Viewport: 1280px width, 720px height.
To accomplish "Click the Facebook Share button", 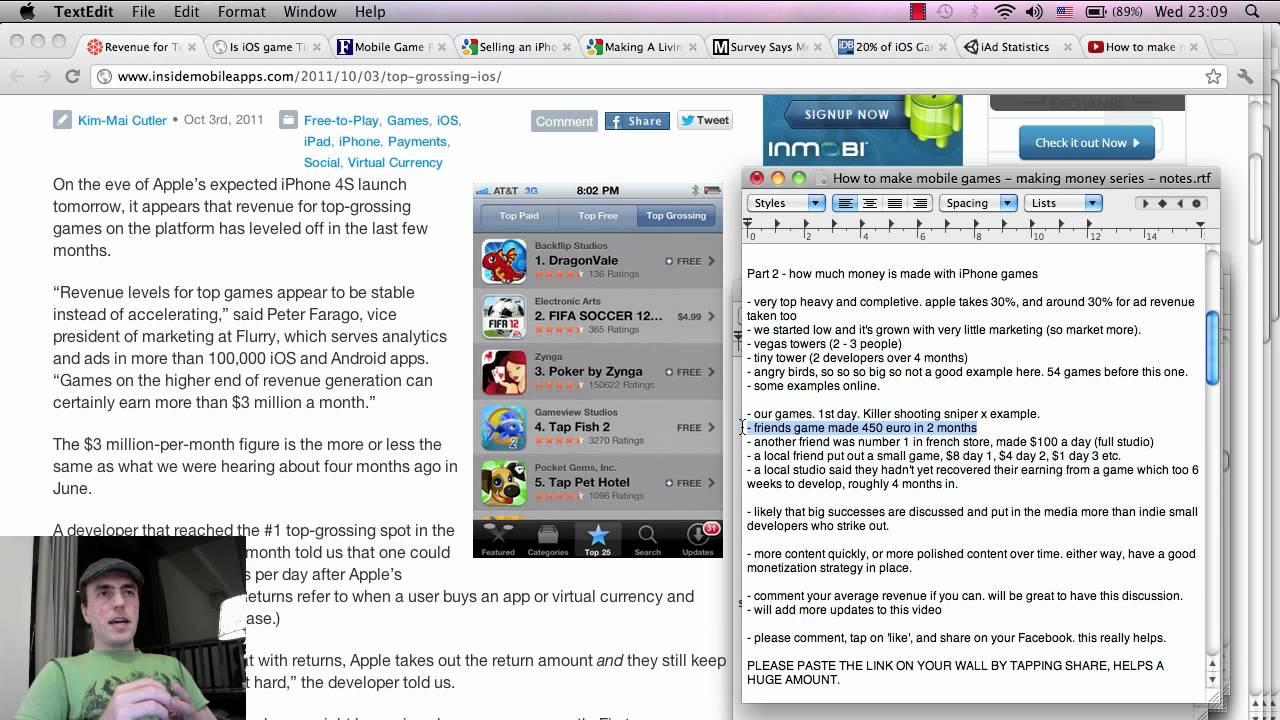I will (x=637, y=121).
